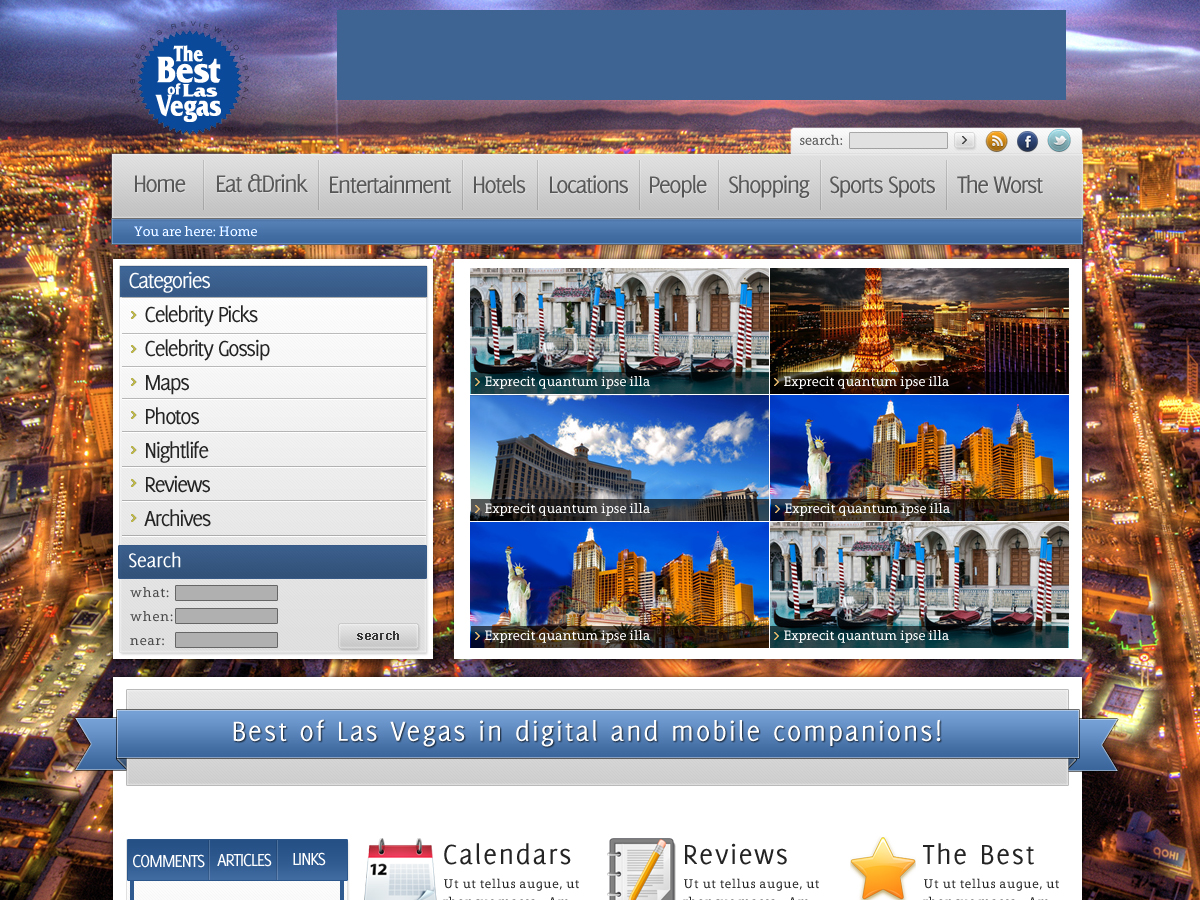The width and height of the screenshot is (1200, 900).
Task: Go to Sports Spots menu item
Action: point(882,185)
